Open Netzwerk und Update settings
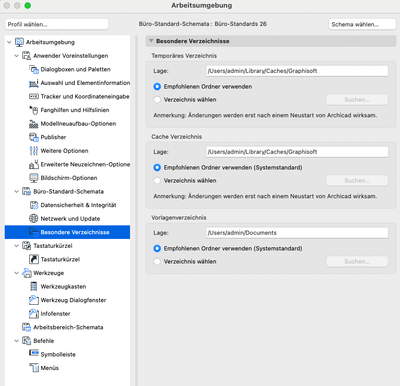Viewport: 400px width, 386px height. [x=70, y=219]
